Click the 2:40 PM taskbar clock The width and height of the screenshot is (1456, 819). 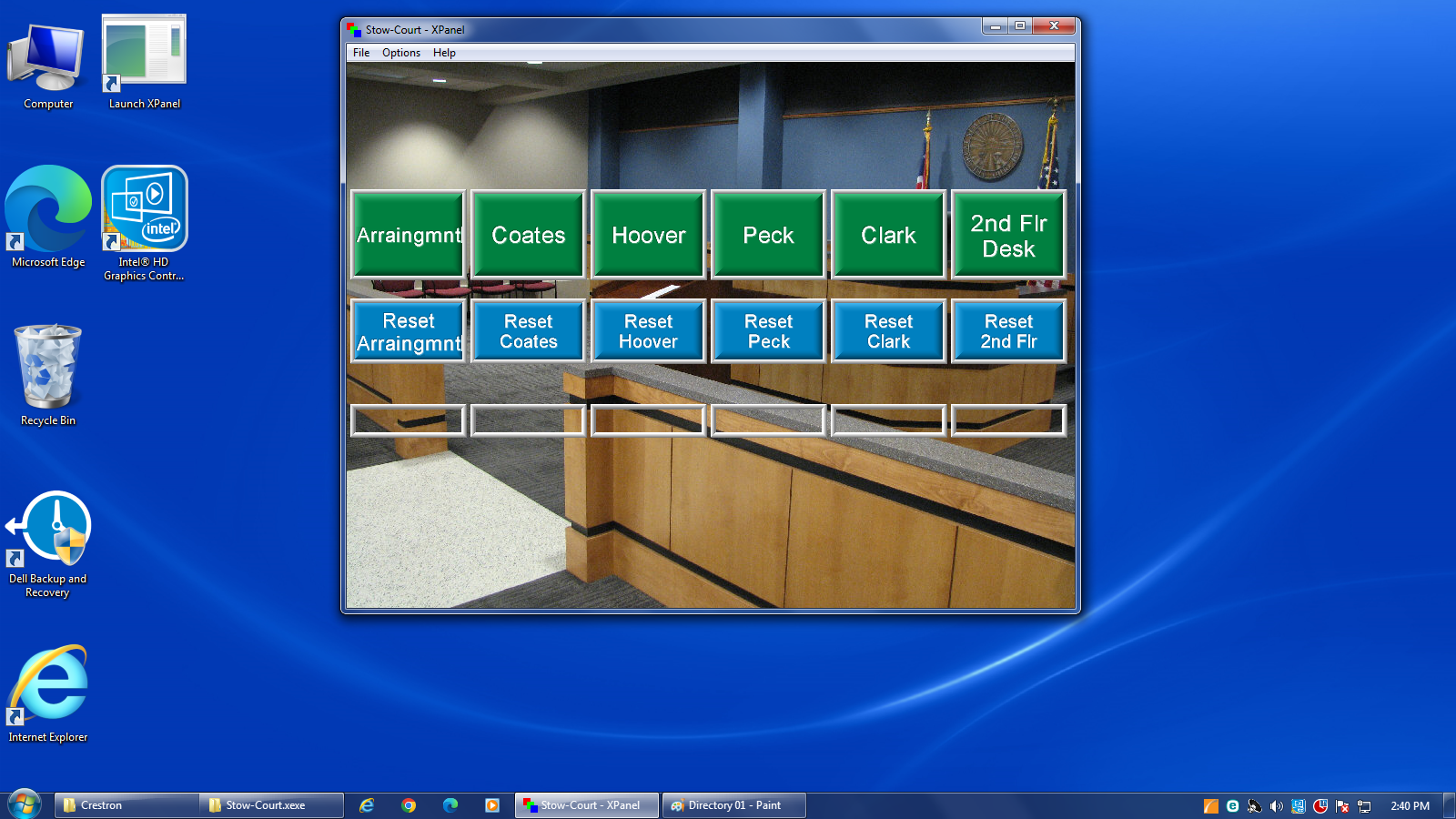1410,805
